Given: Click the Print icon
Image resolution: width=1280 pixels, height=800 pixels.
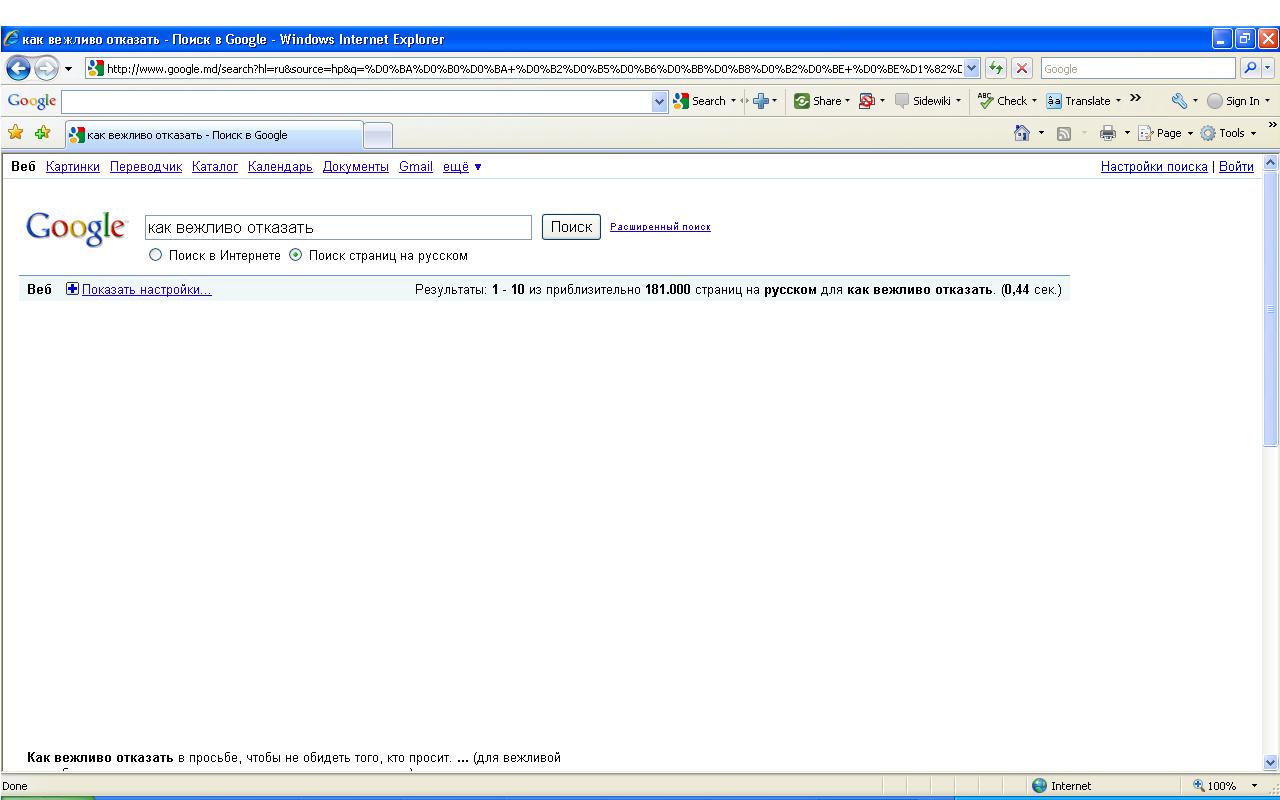Looking at the screenshot, I should (1107, 133).
